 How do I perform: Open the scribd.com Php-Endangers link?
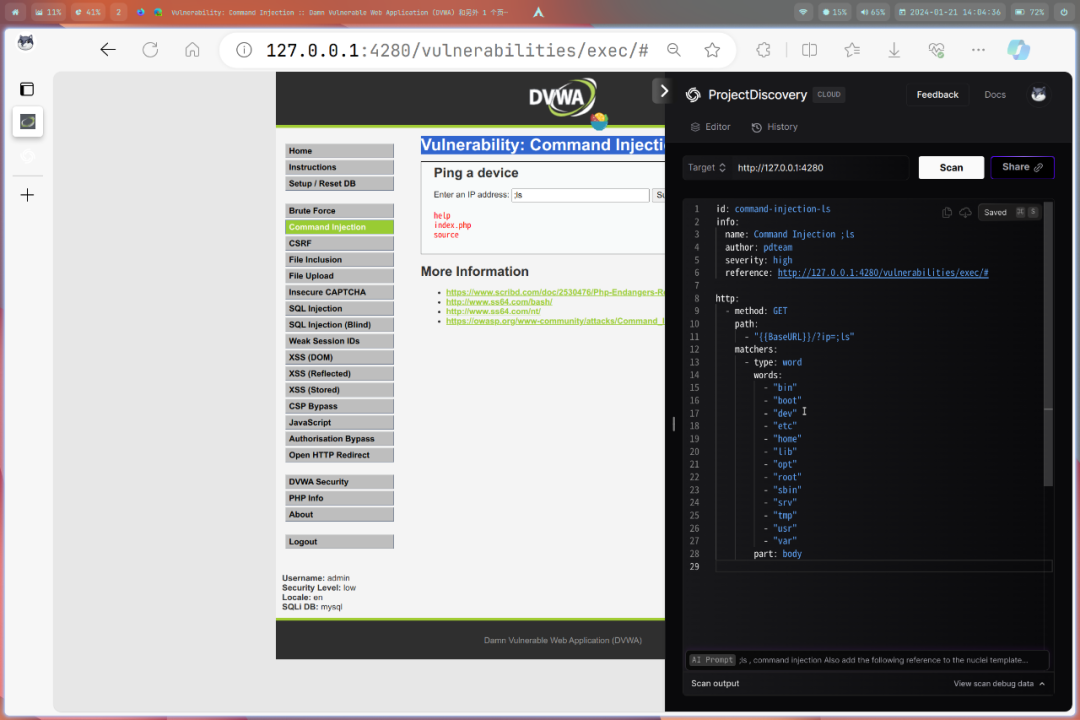click(555, 292)
